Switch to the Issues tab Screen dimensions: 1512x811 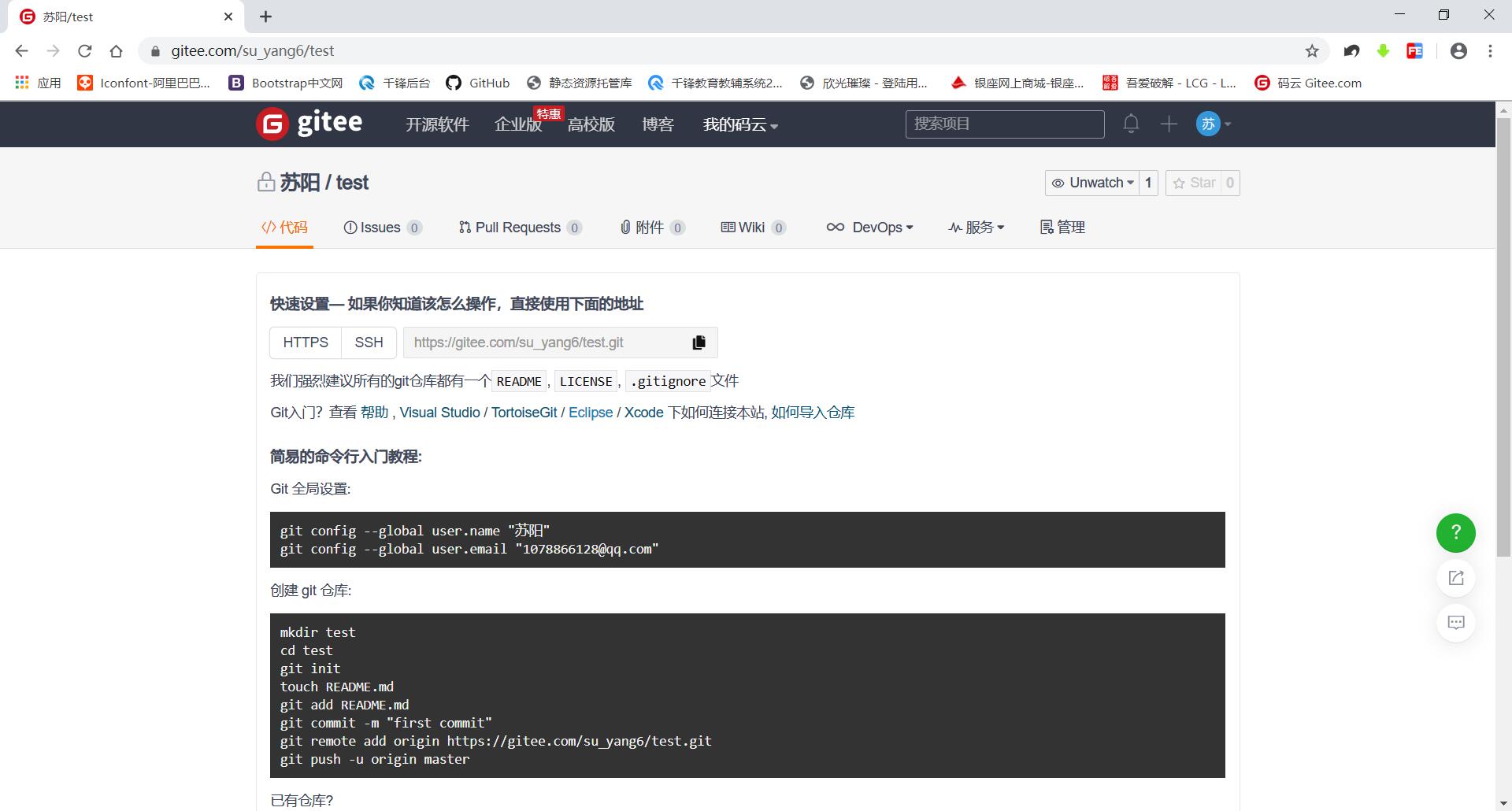(x=383, y=228)
